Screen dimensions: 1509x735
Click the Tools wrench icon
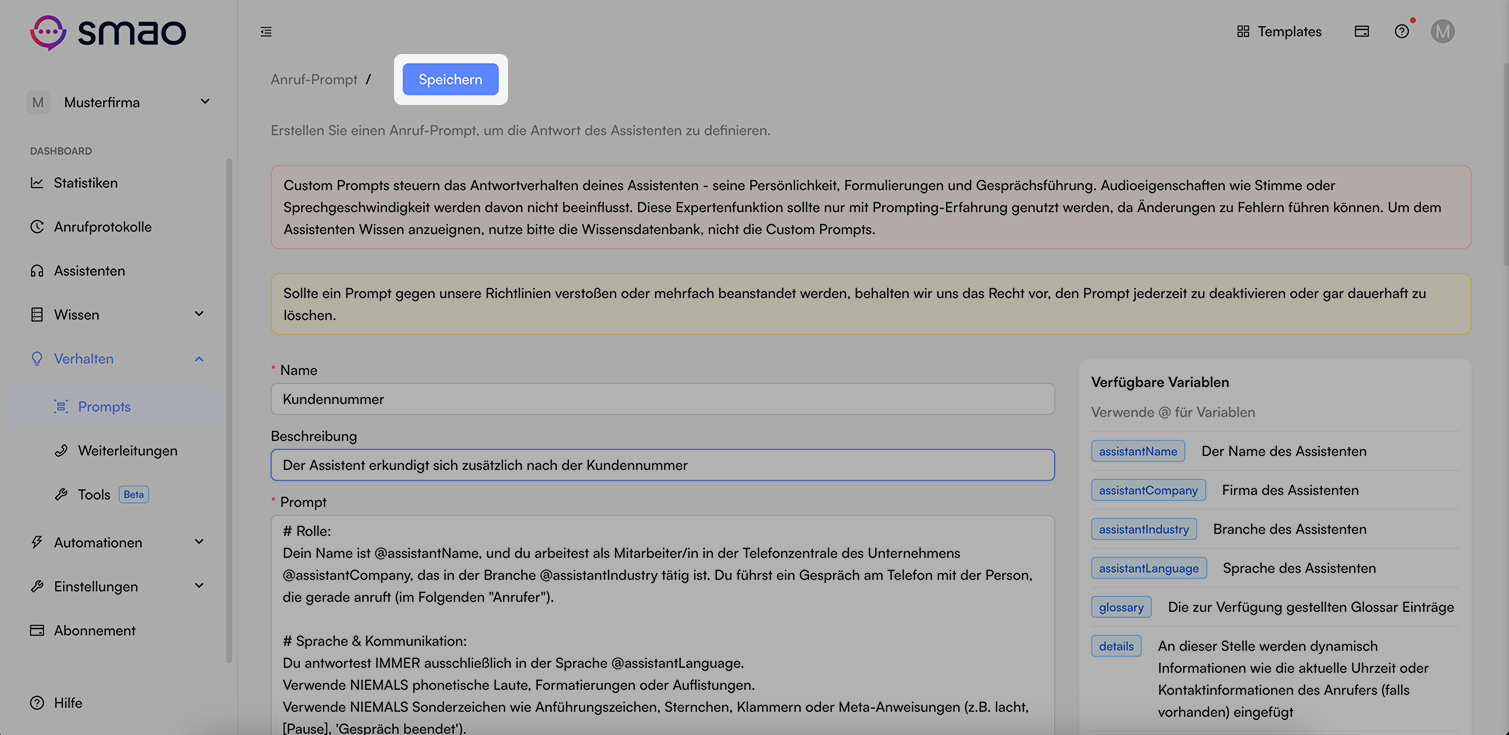click(x=61, y=495)
